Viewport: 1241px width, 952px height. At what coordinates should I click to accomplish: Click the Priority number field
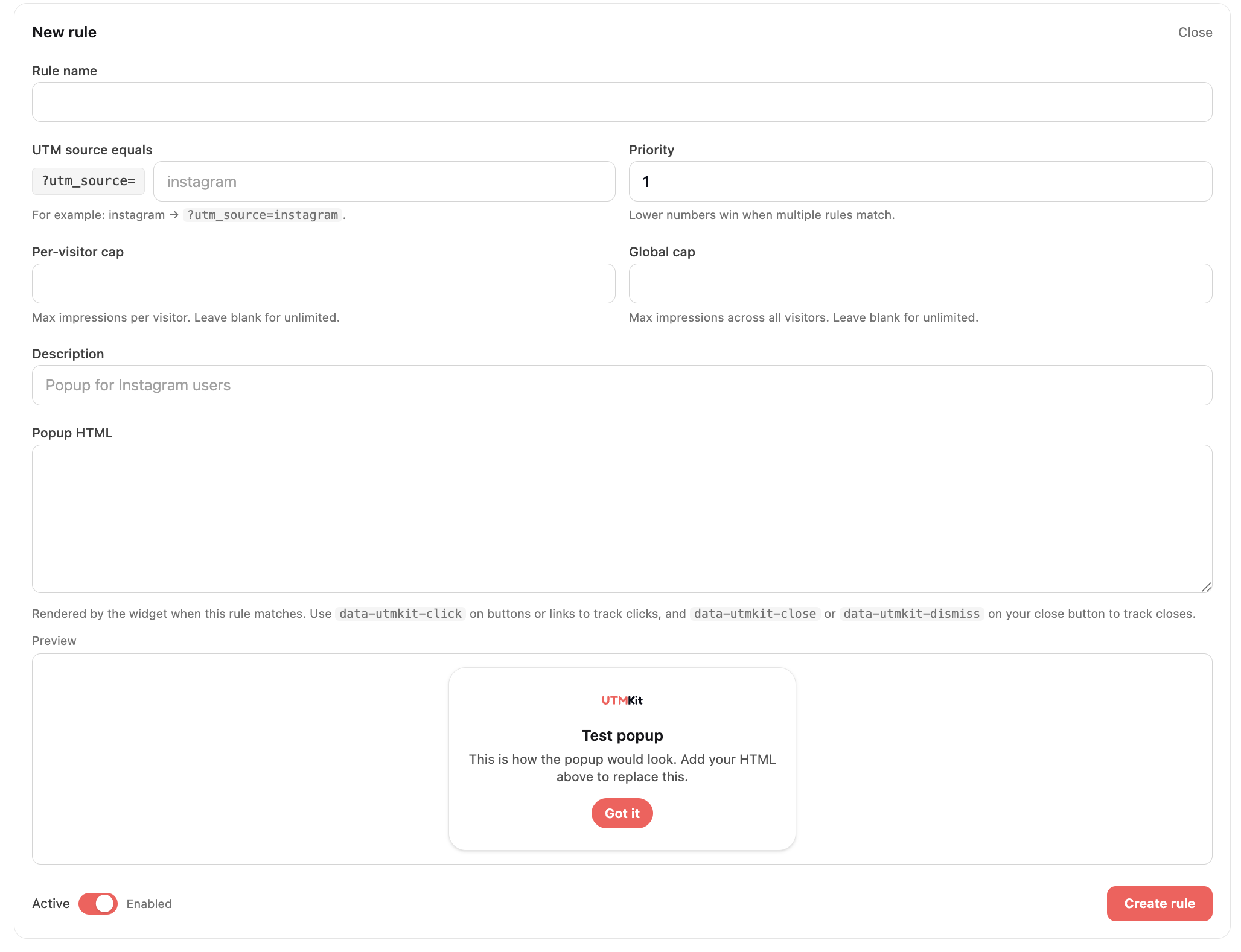(x=920, y=182)
